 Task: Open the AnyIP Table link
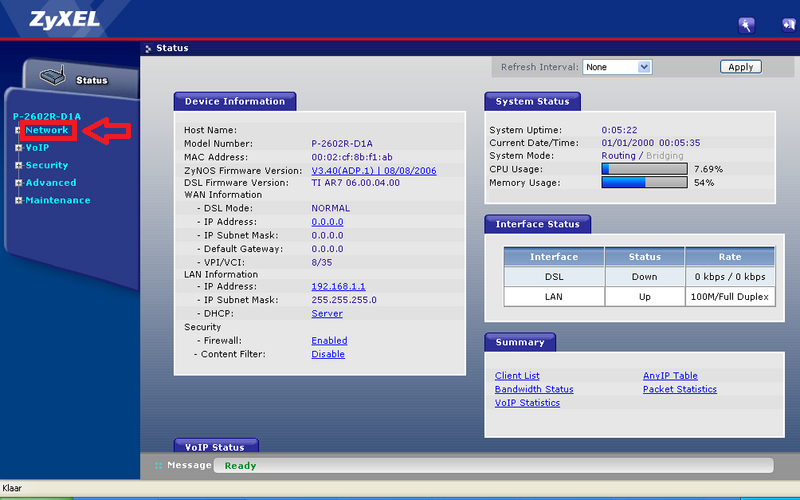pyautogui.click(x=670, y=376)
